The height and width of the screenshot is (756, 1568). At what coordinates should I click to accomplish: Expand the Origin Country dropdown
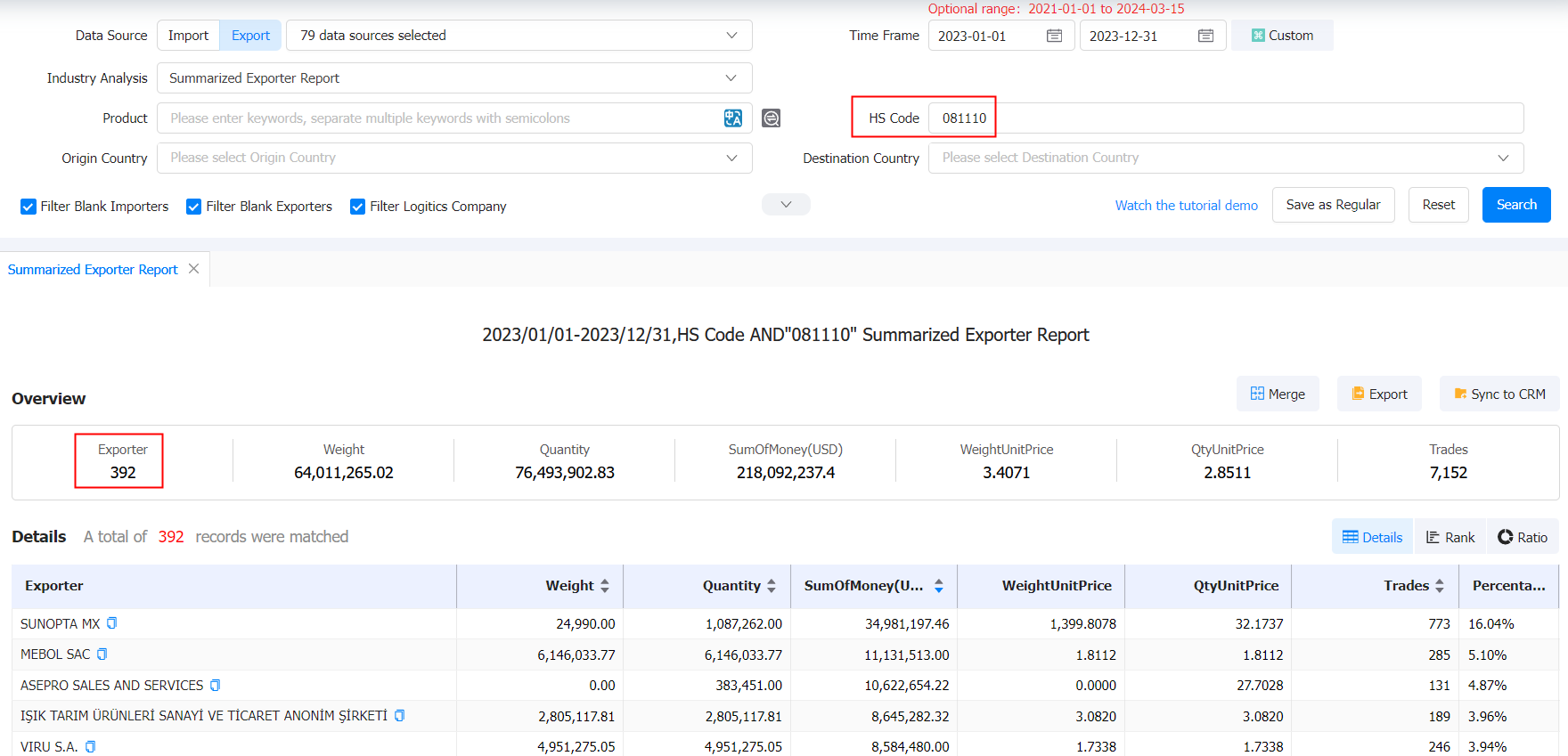point(454,158)
